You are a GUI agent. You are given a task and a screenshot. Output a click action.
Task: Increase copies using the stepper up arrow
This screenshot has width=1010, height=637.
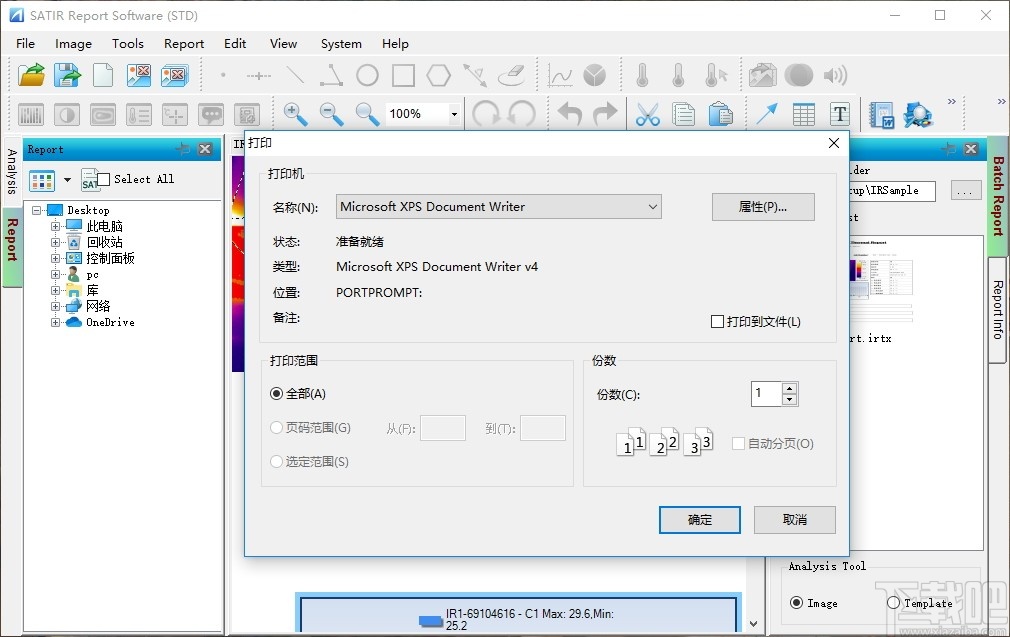click(789, 388)
